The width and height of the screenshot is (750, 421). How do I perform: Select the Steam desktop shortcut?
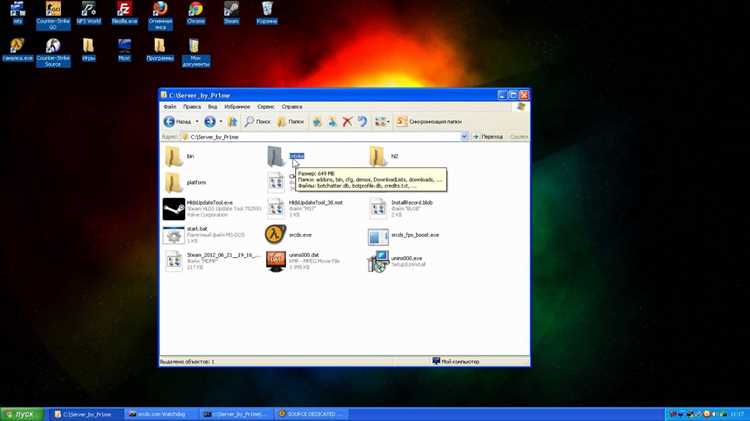tap(232, 12)
